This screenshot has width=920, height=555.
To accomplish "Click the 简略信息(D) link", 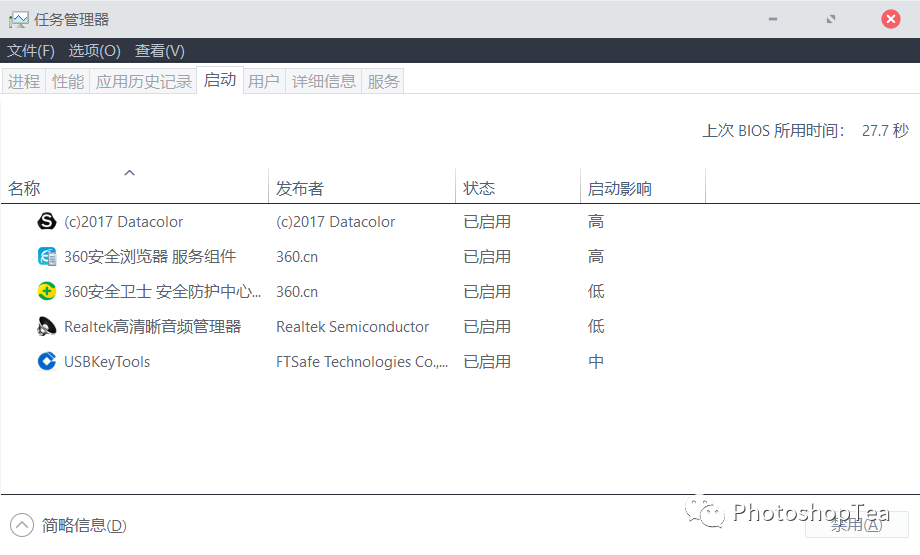I will coord(84,525).
